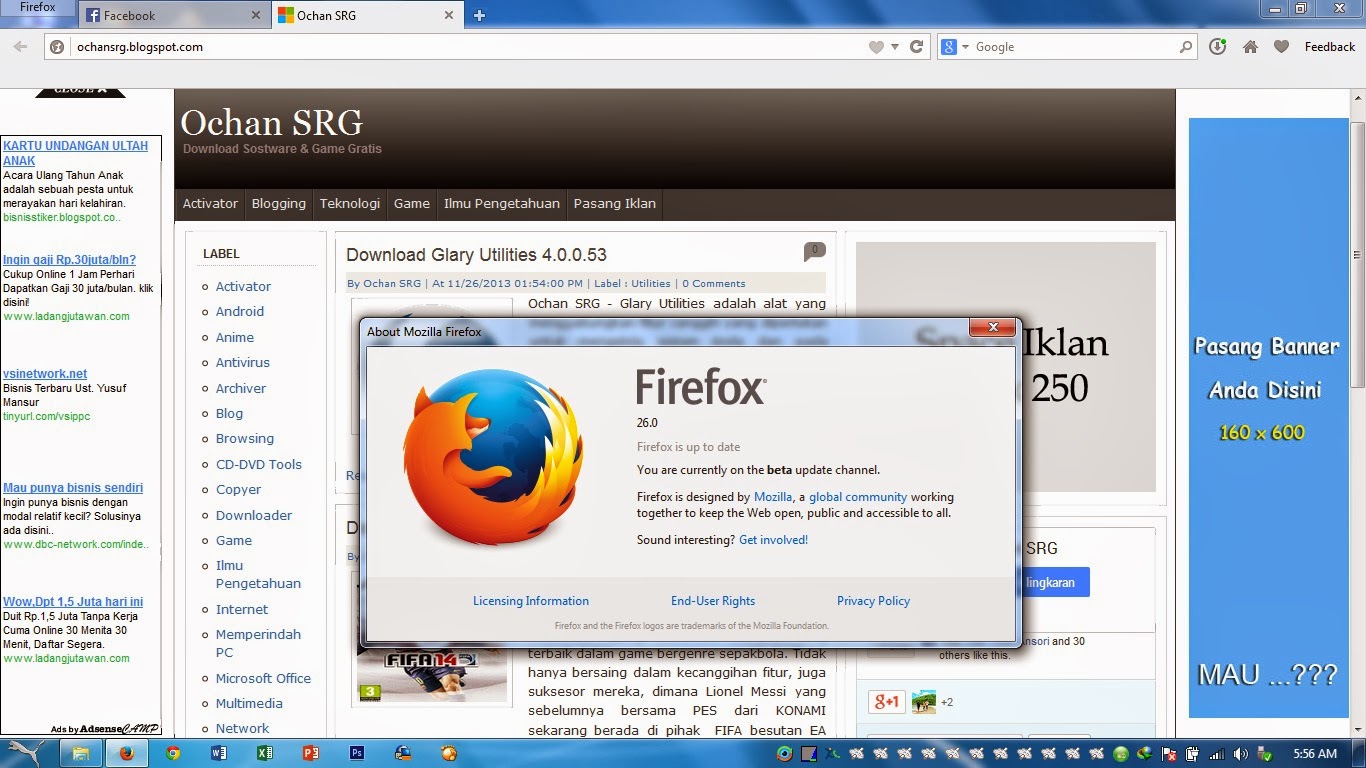Image resolution: width=1366 pixels, height=768 pixels.
Task: Launch Microsoft Excel from taskbar
Action: click(265, 753)
